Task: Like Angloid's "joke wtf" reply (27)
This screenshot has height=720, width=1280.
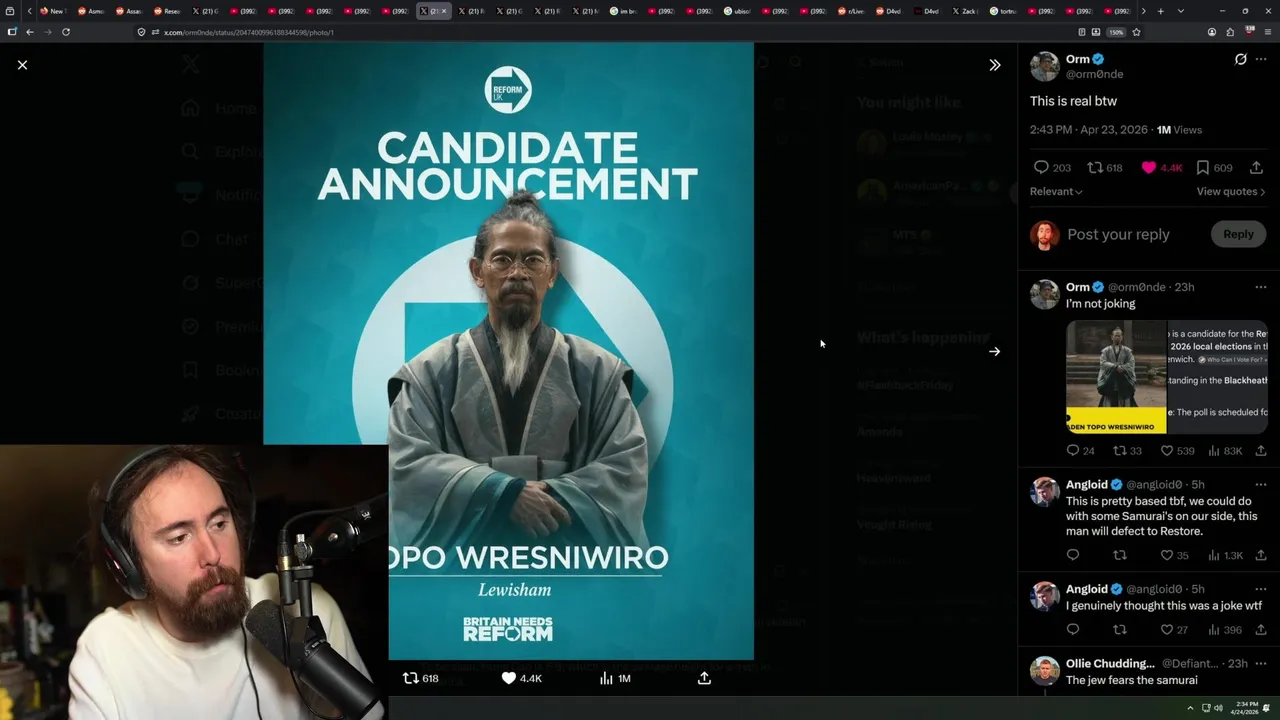Action: [x=1174, y=629]
